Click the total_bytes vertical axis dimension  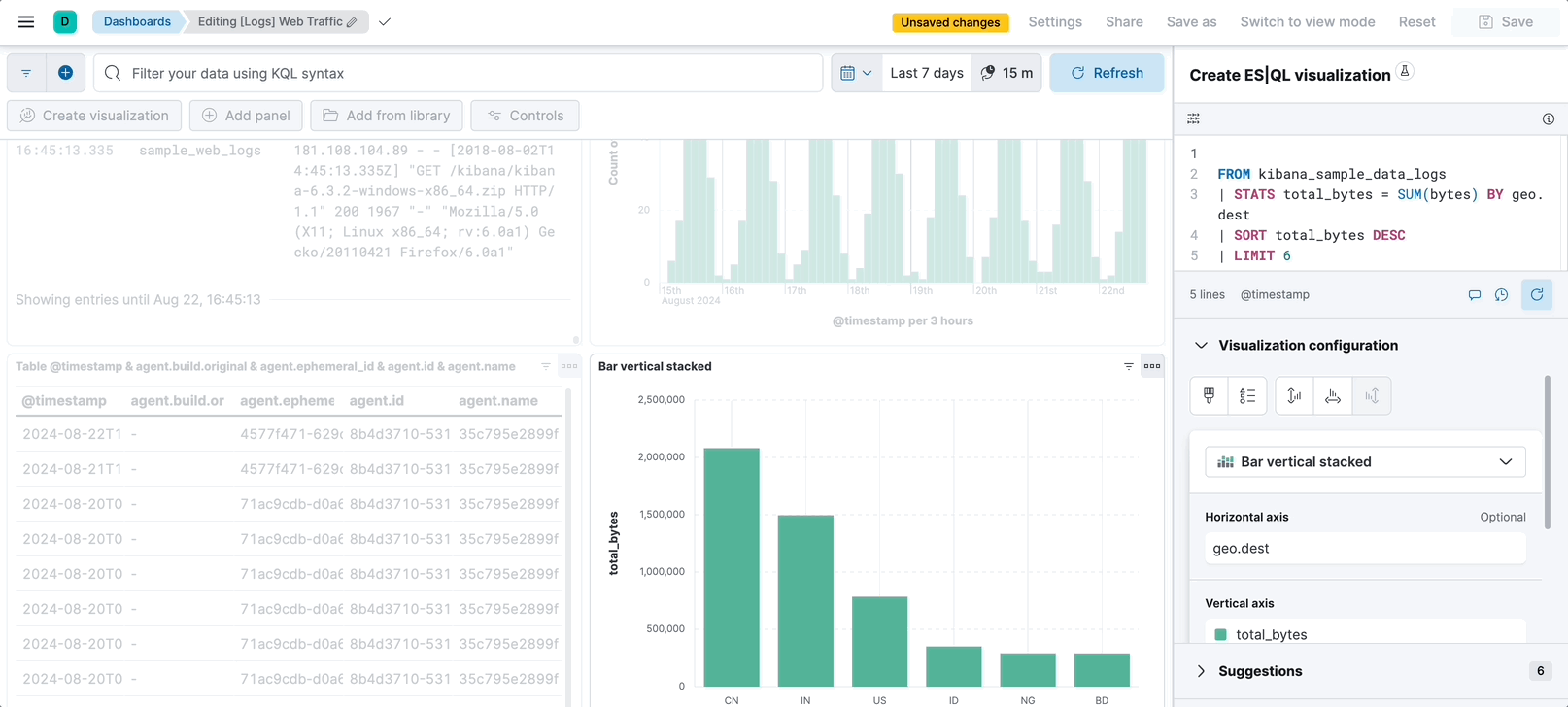(x=1365, y=633)
